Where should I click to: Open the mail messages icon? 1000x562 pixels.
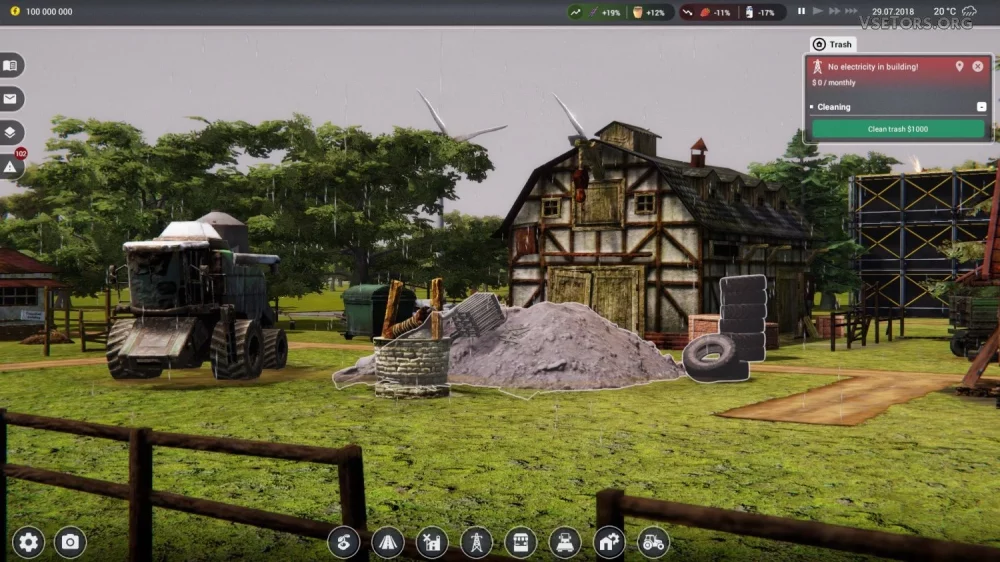click(11, 99)
